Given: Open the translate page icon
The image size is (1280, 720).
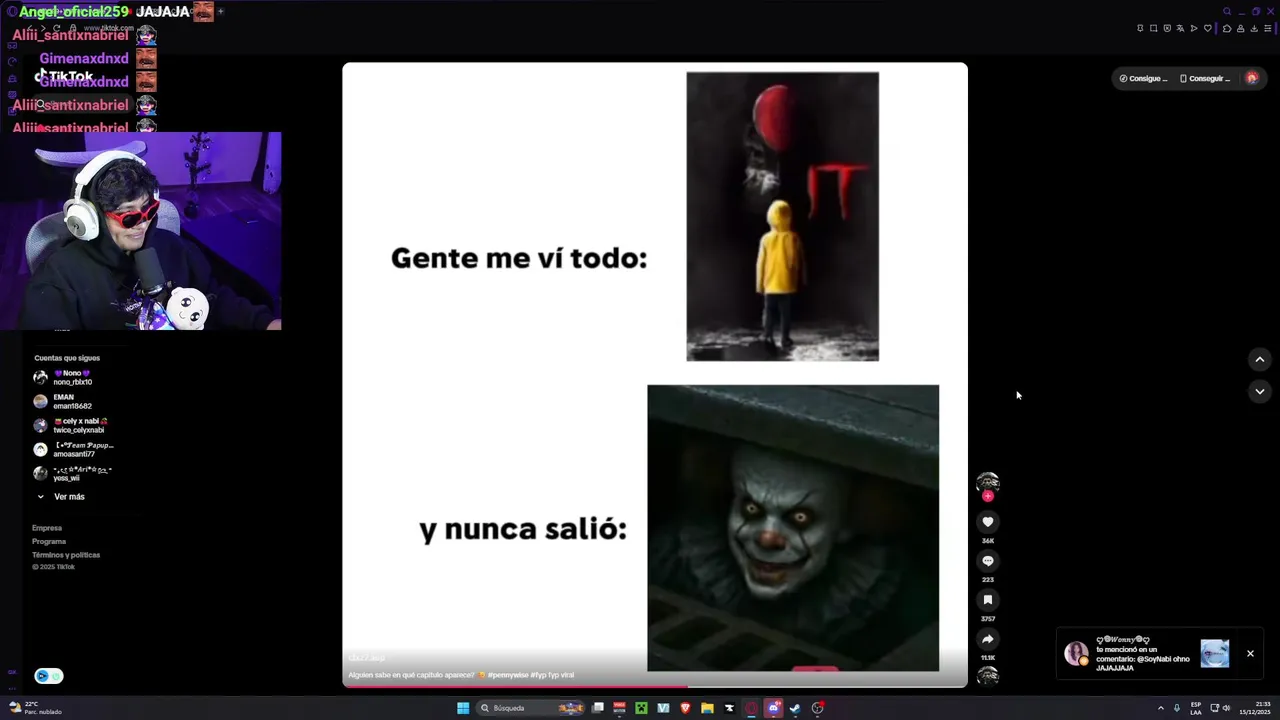Looking at the screenshot, I should pos(1180,28).
